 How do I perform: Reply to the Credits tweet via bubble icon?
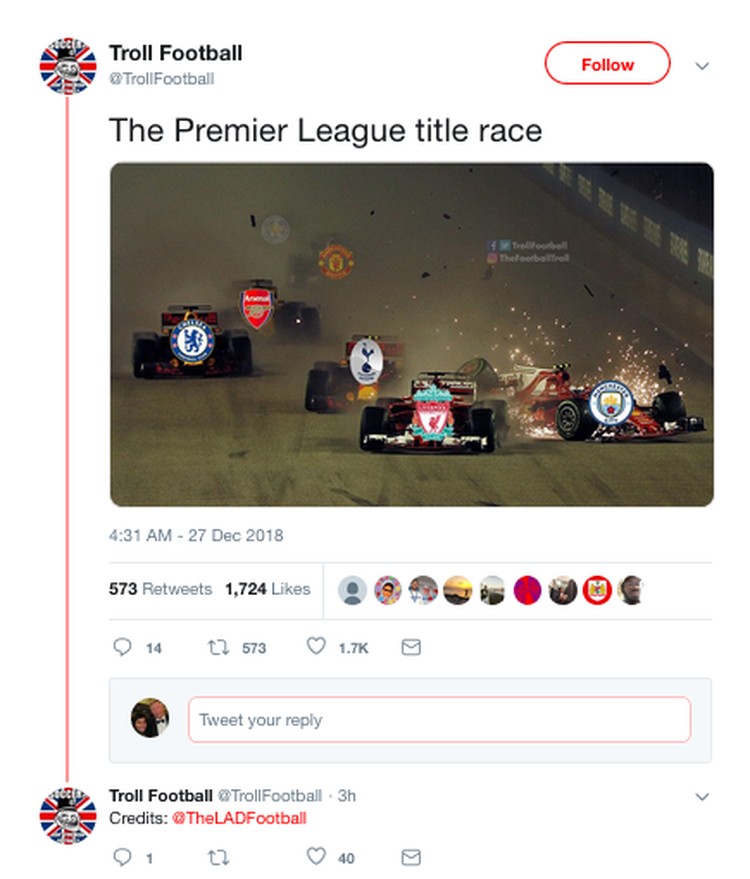click(122, 857)
